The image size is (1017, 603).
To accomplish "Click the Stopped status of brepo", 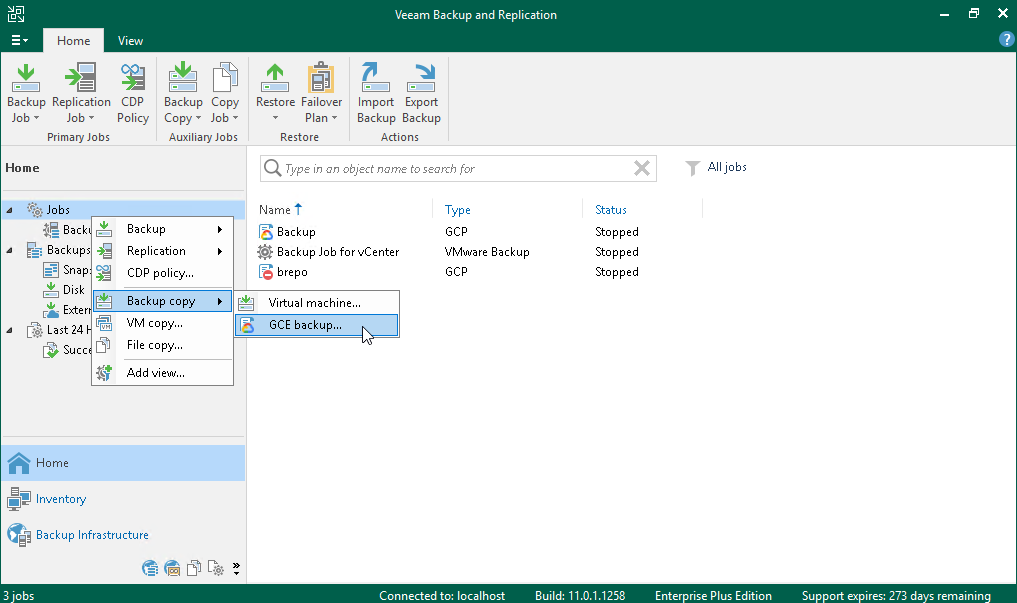I will pyautogui.click(x=617, y=272).
